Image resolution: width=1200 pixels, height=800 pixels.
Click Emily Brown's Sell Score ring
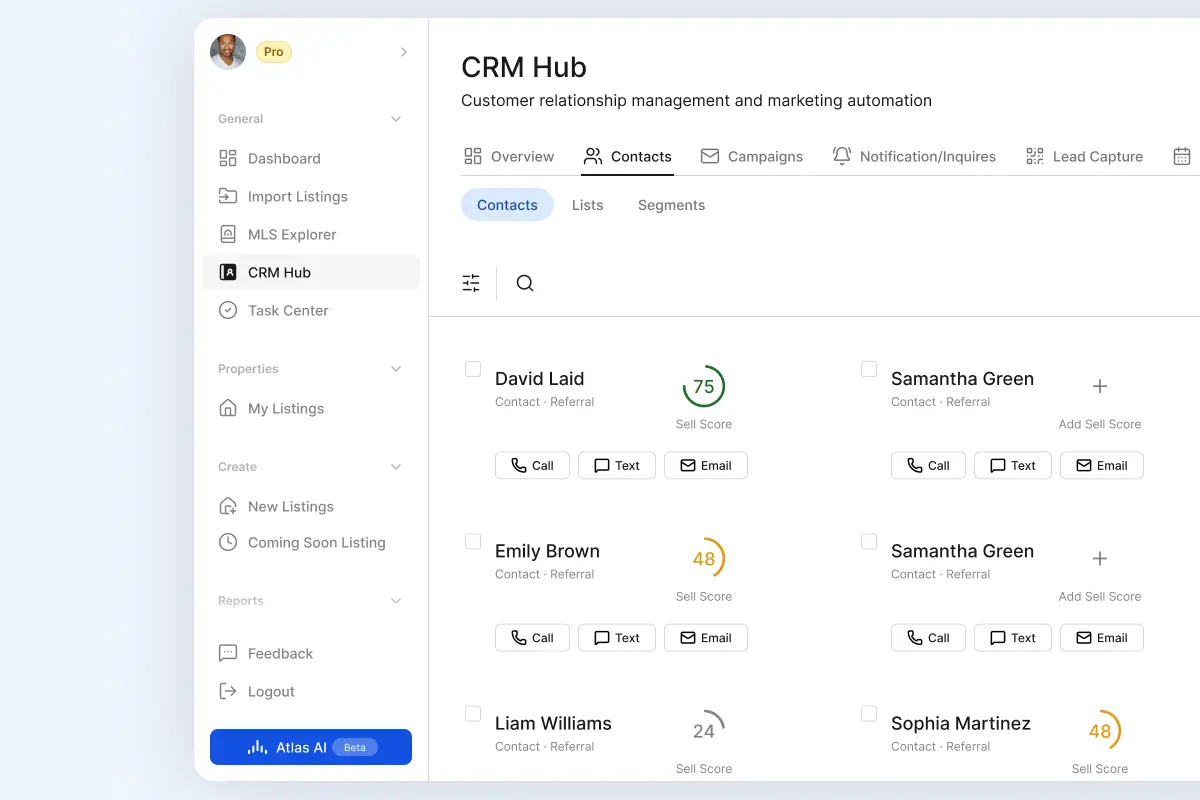pyautogui.click(x=704, y=558)
